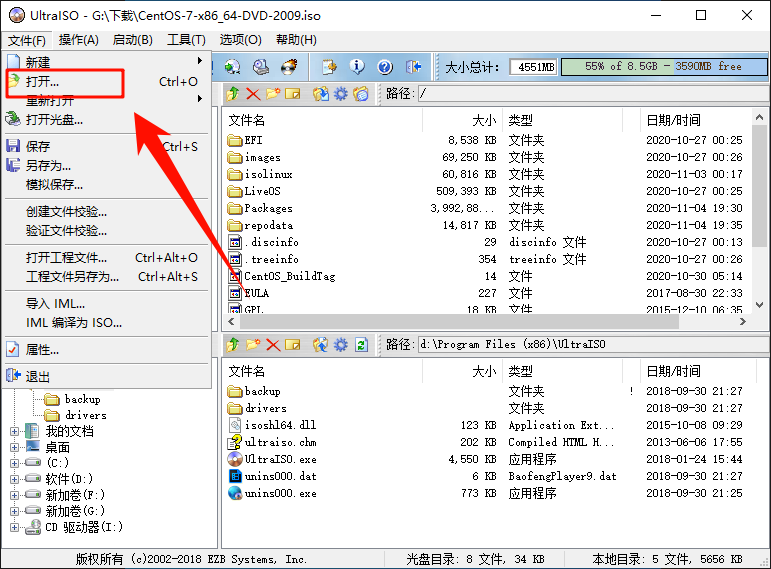The height and width of the screenshot is (569, 771).
Task: Sort ISO pane by 文件名 column
Action: click(x=323, y=120)
